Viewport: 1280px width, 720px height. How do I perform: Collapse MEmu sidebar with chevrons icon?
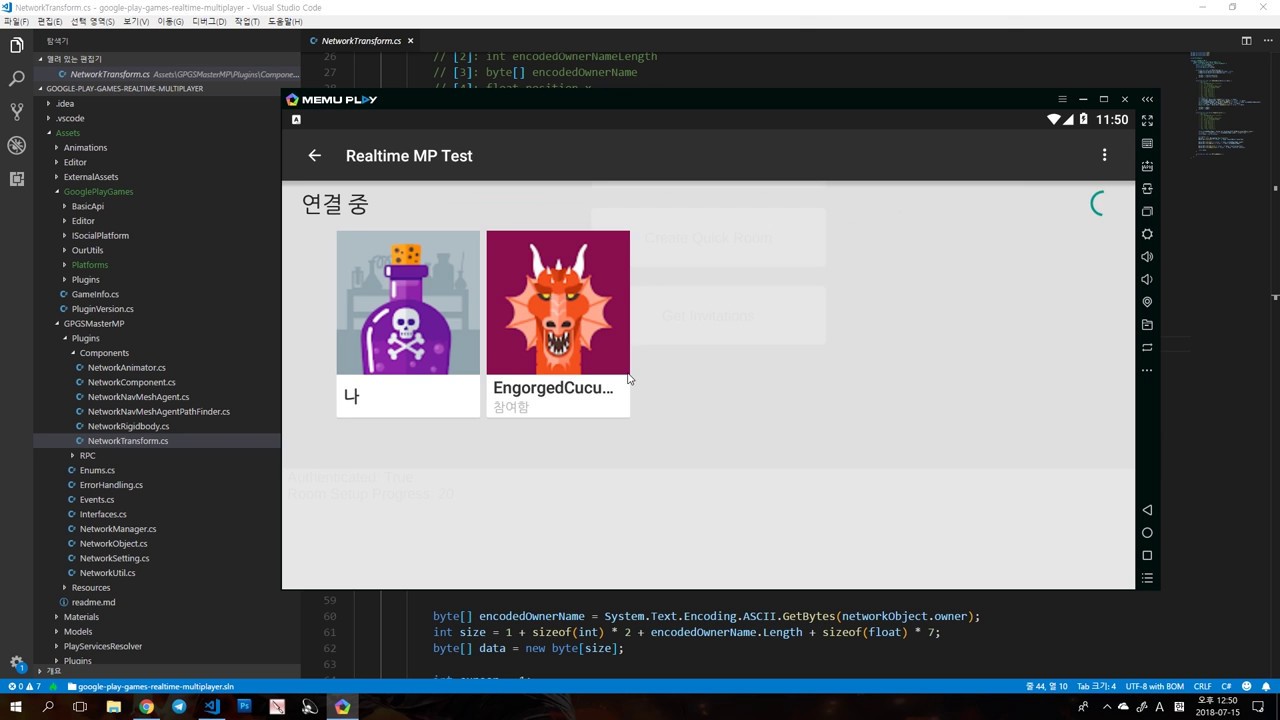point(1147,99)
